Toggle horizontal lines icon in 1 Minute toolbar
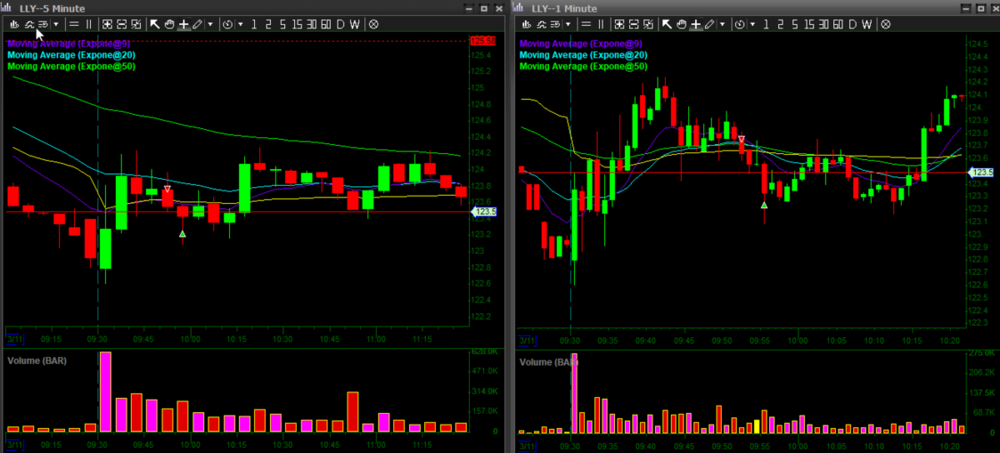Image resolution: width=1000 pixels, height=453 pixels. [x=587, y=23]
